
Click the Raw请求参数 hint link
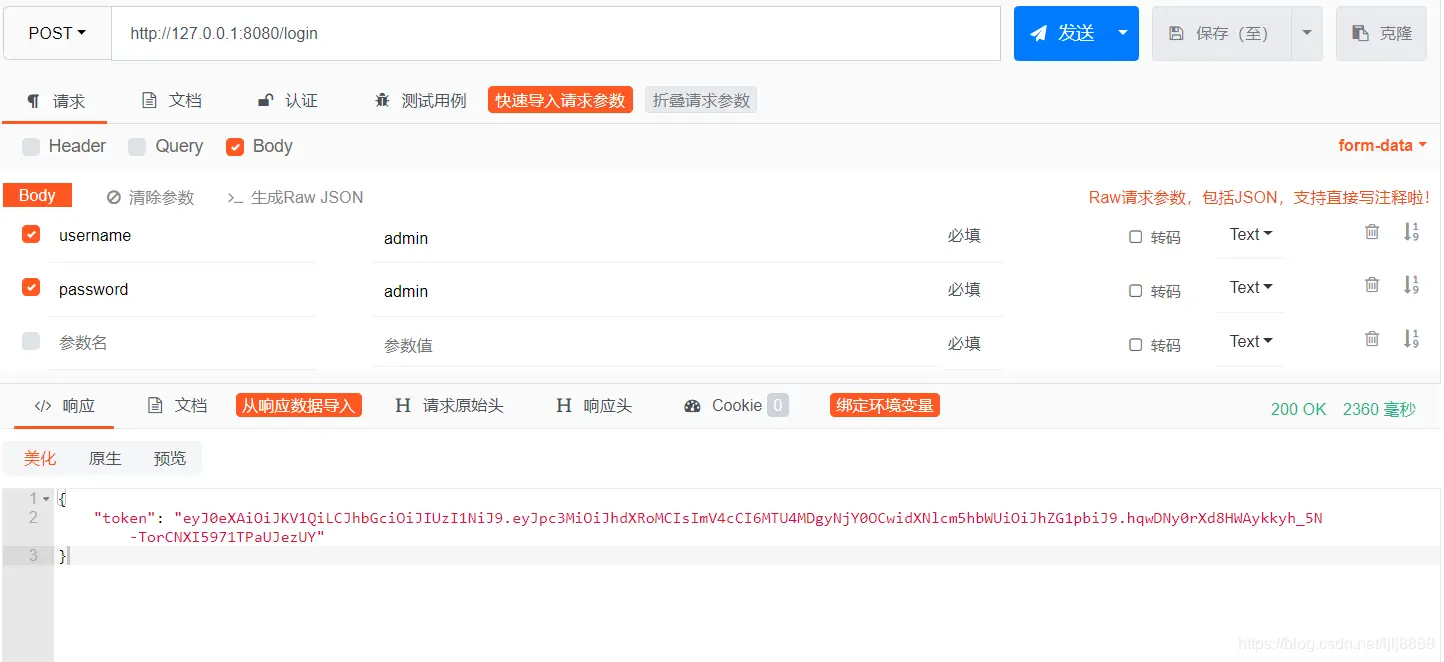1259,197
